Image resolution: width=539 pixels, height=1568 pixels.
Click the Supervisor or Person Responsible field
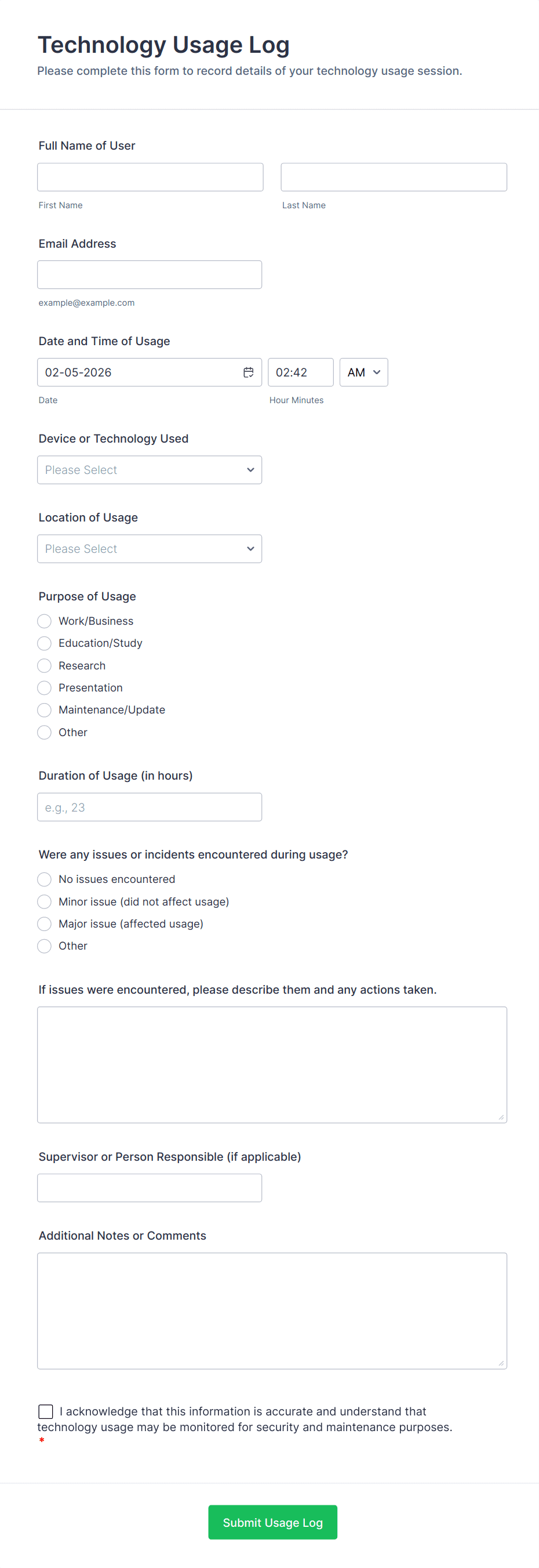[x=149, y=1187]
